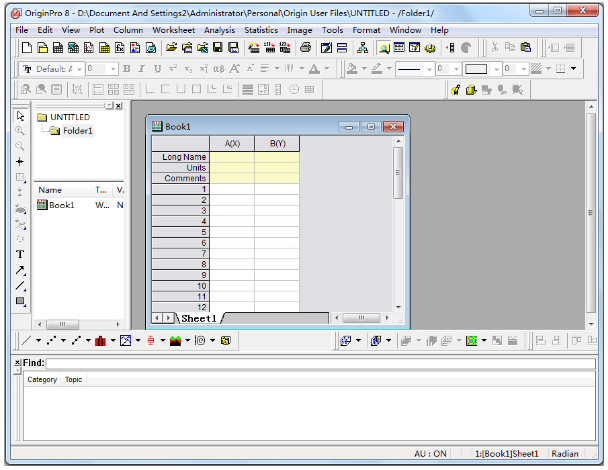The height and width of the screenshot is (470, 608).
Task: Select the Rectangle drawing tool
Action: tap(20, 301)
